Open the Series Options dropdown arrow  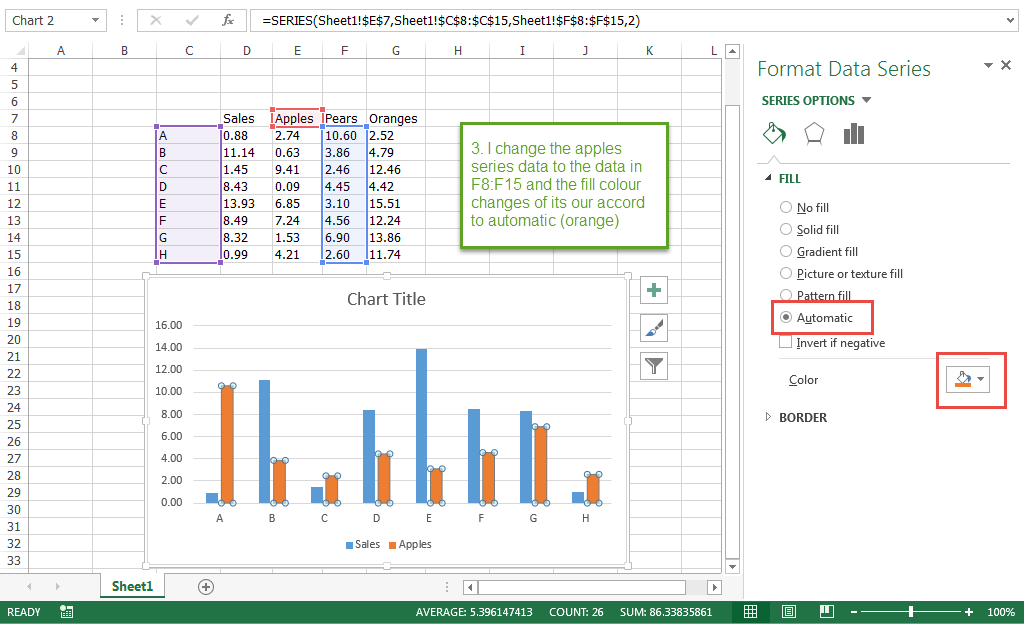tap(867, 100)
